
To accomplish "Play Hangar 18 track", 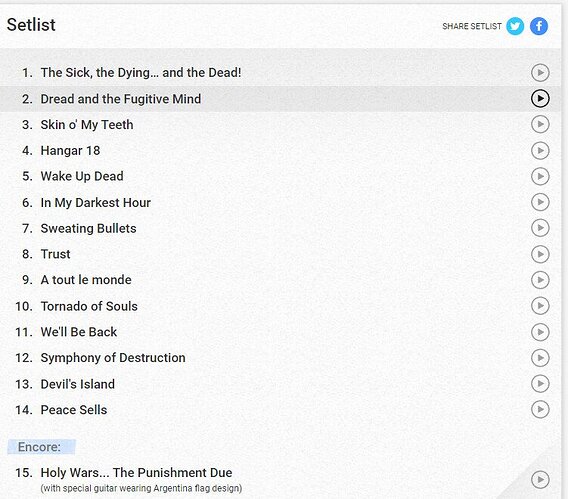I will (x=540, y=150).
